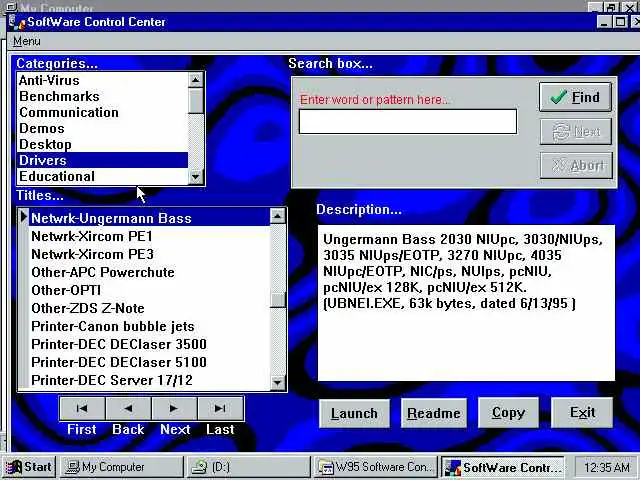
Task: Select Other-APC Powerchute title
Action: coord(150,272)
